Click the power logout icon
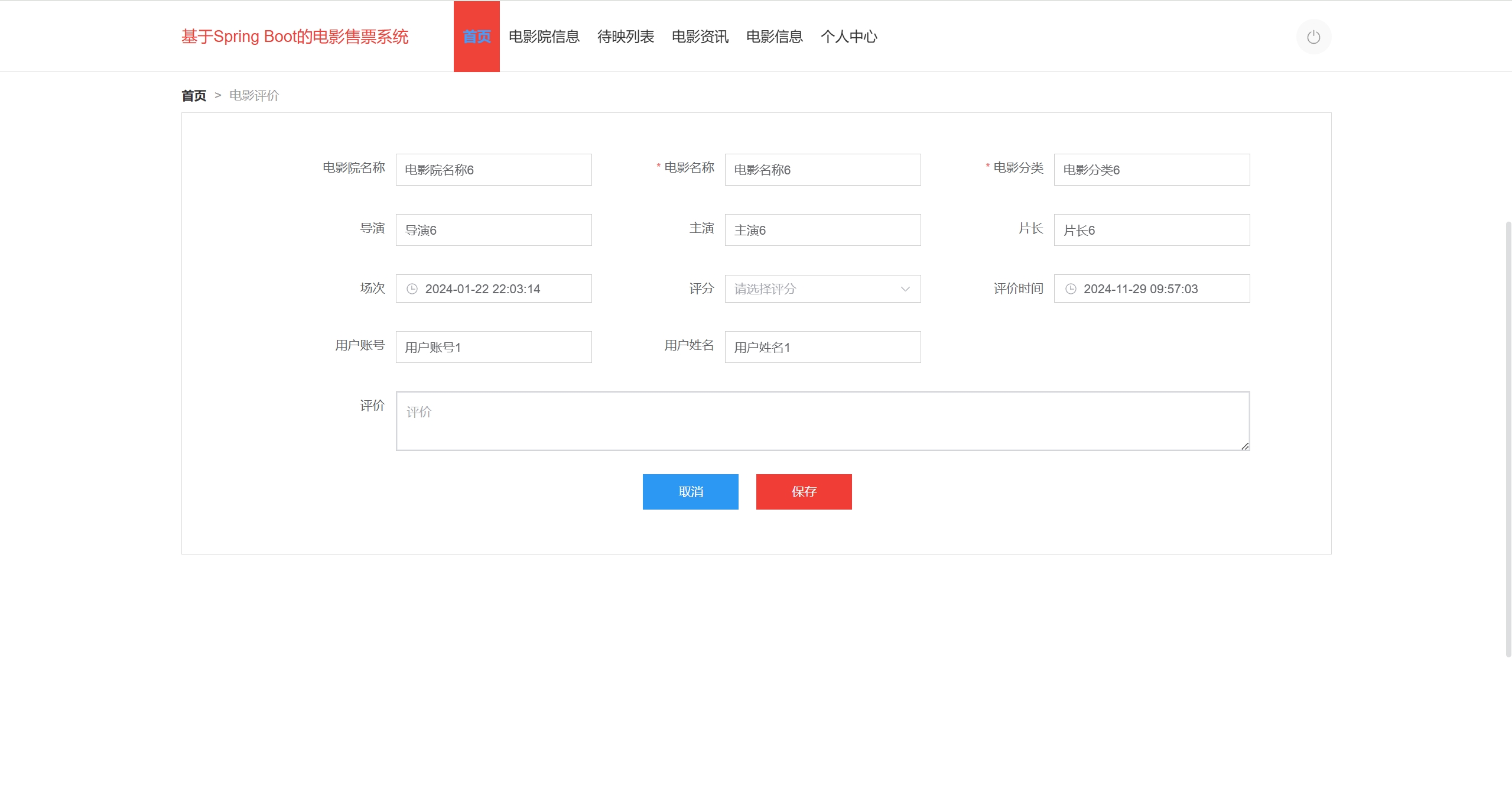 pos(1313,37)
